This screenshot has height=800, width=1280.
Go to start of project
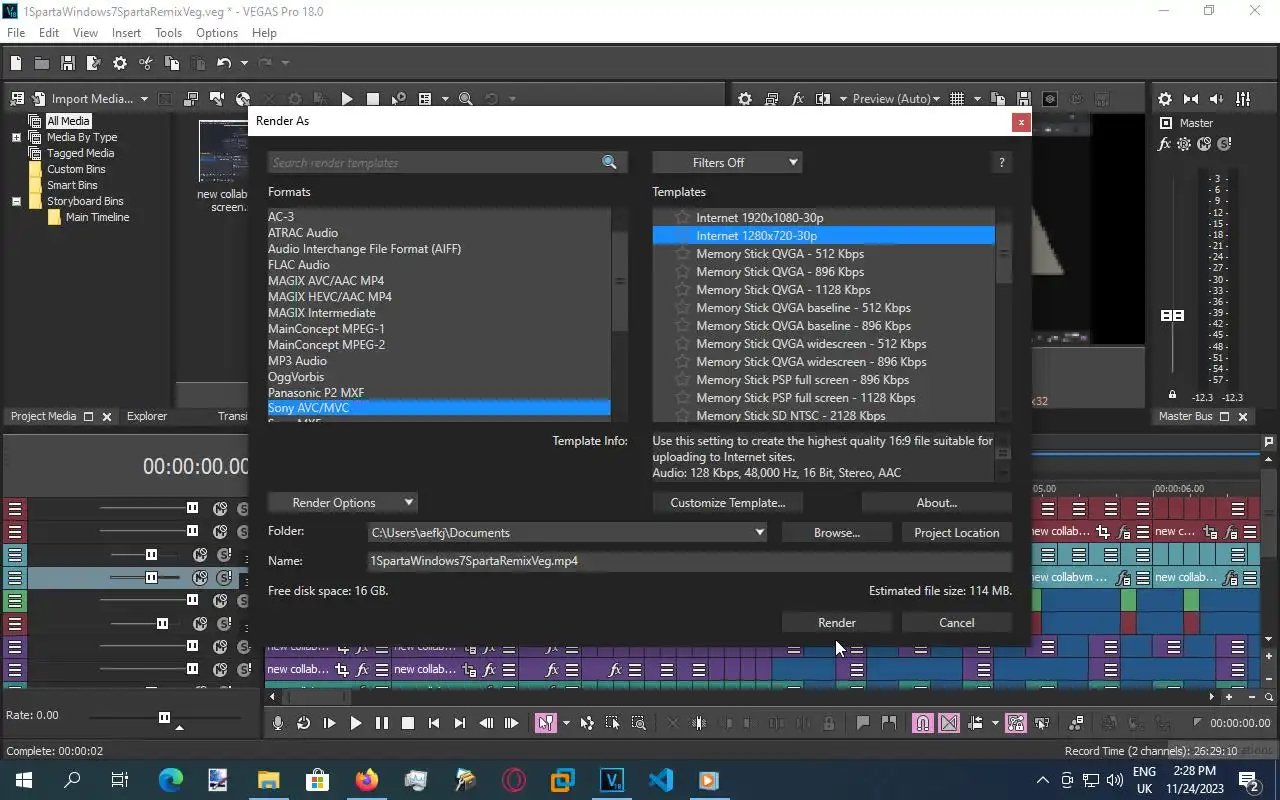pyautogui.click(x=434, y=723)
